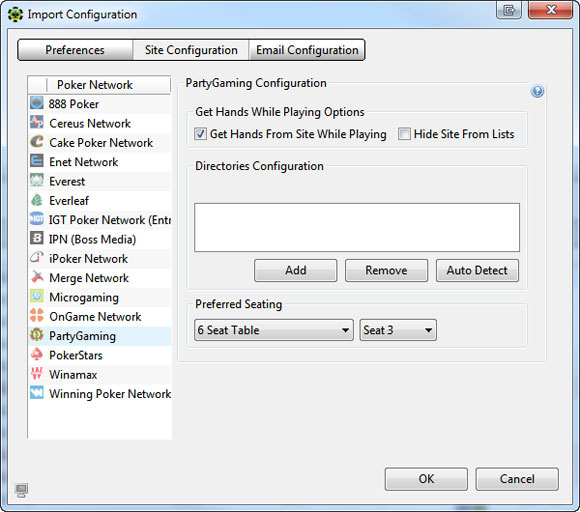Image resolution: width=580 pixels, height=512 pixels.
Task: Select the Enet Network entry
Action: click(x=100, y=162)
